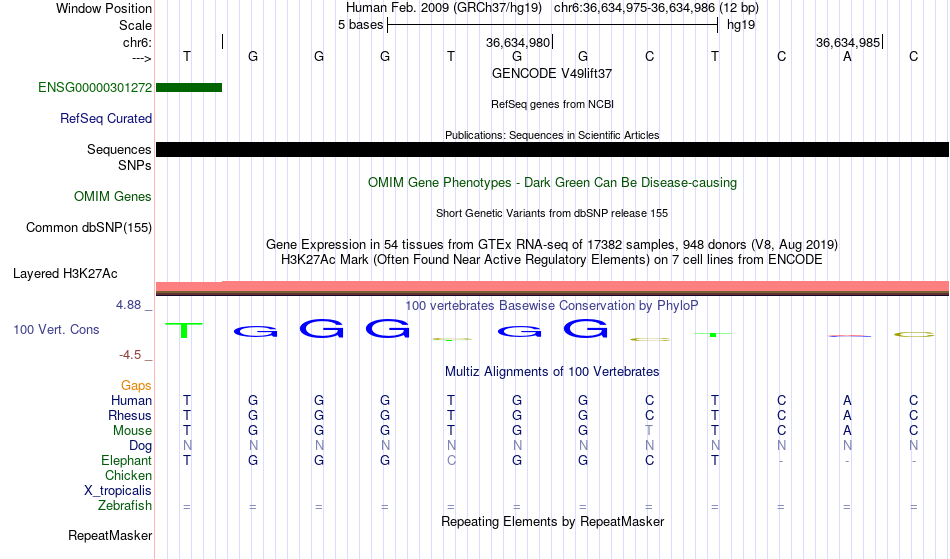Click the Multiz Alignments of 100 Vertebrates title
Screen dimensions: 950x559
[552, 372]
